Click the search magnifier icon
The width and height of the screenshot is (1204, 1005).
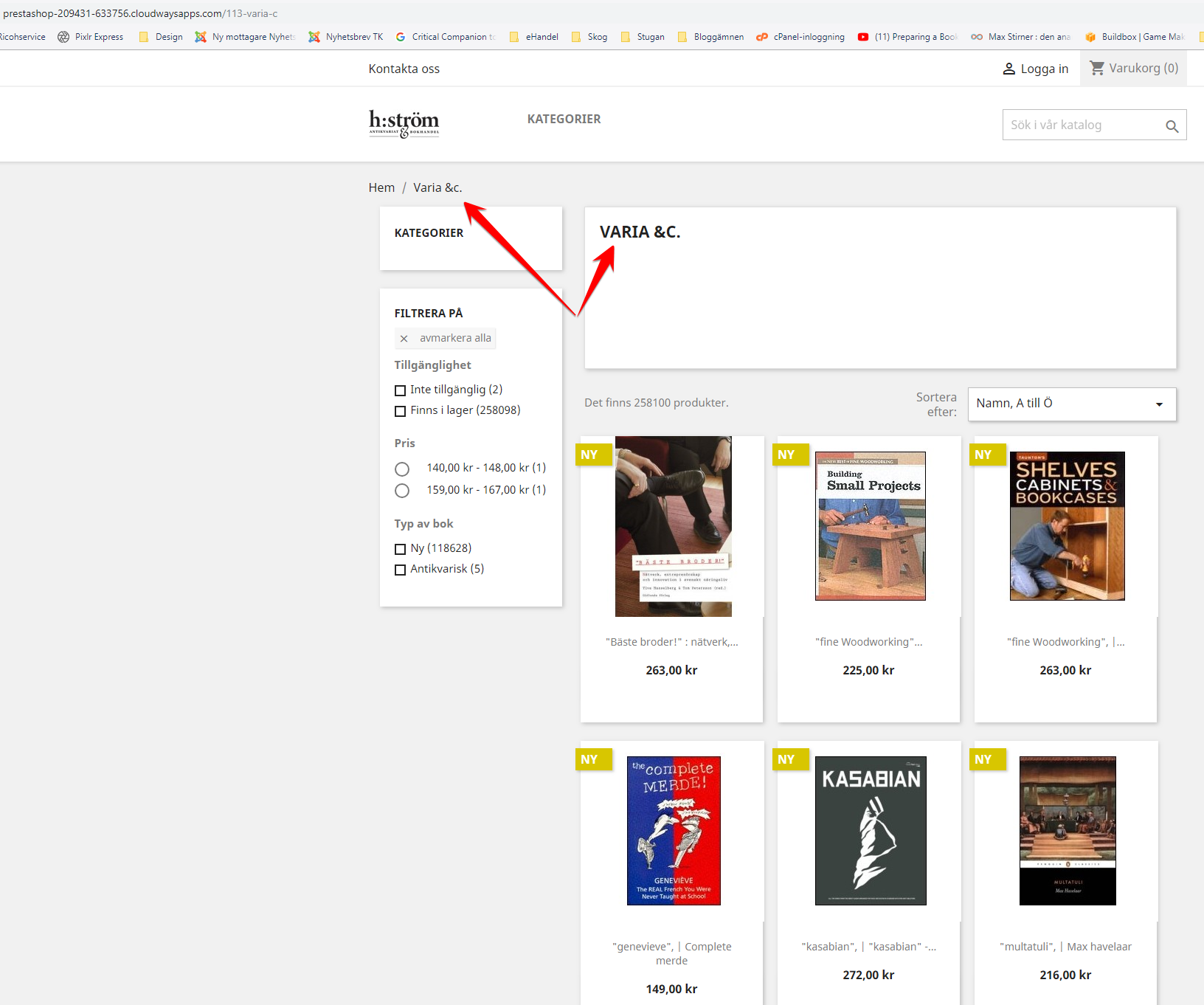(1172, 126)
